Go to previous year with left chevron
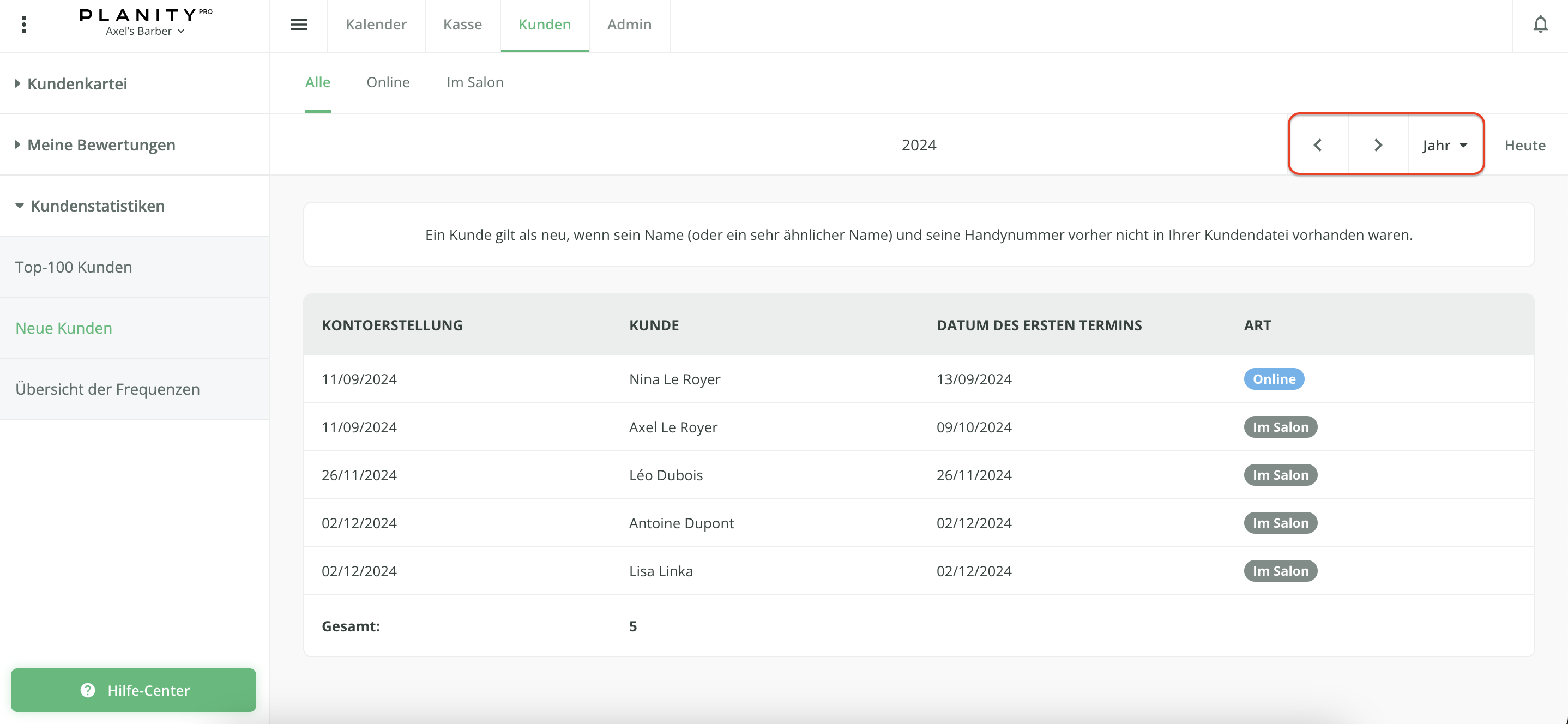The width and height of the screenshot is (1568, 724). click(x=1318, y=145)
